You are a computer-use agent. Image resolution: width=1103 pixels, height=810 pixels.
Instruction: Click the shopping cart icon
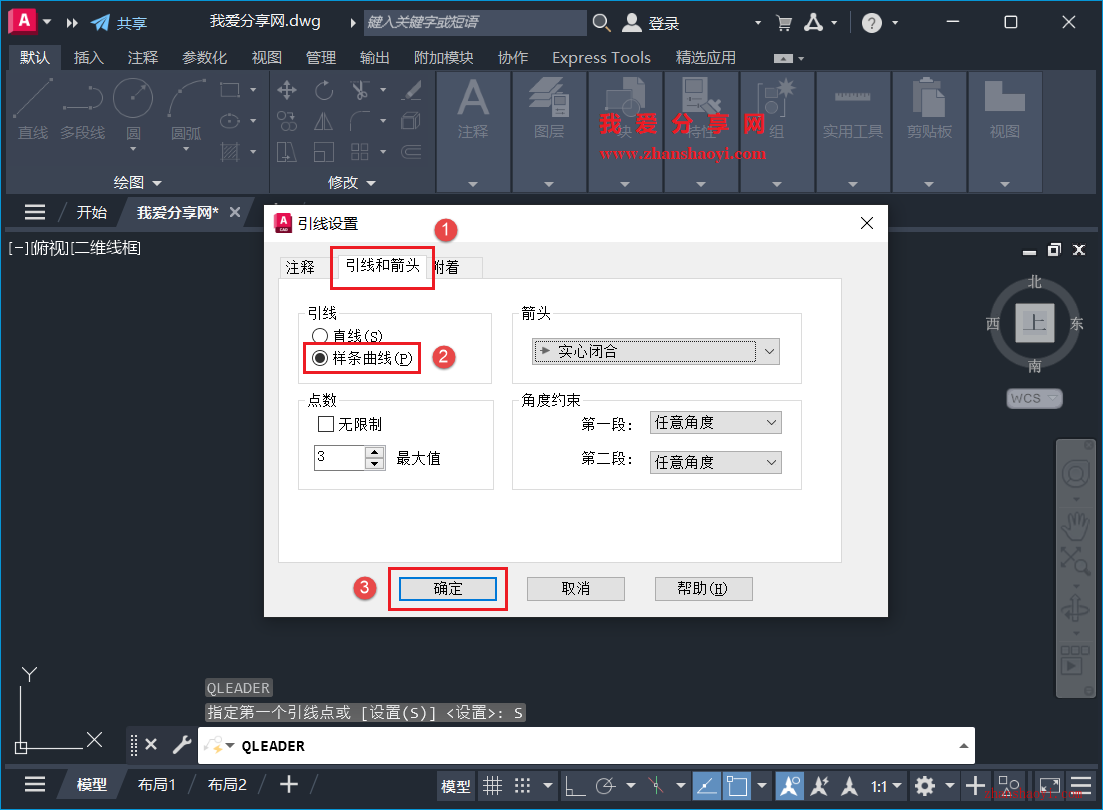coord(784,23)
